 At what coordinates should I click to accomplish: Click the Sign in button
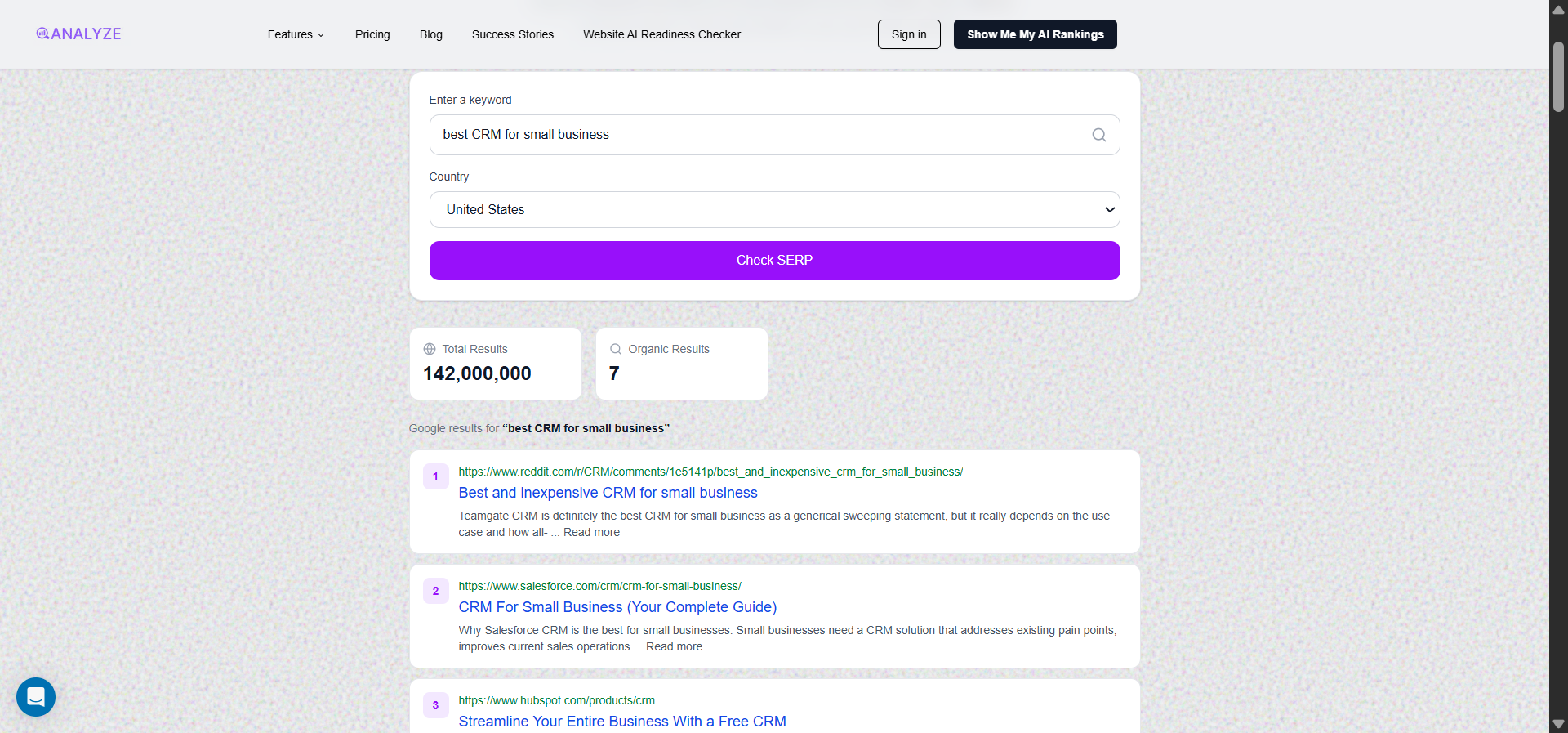[908, 34]
